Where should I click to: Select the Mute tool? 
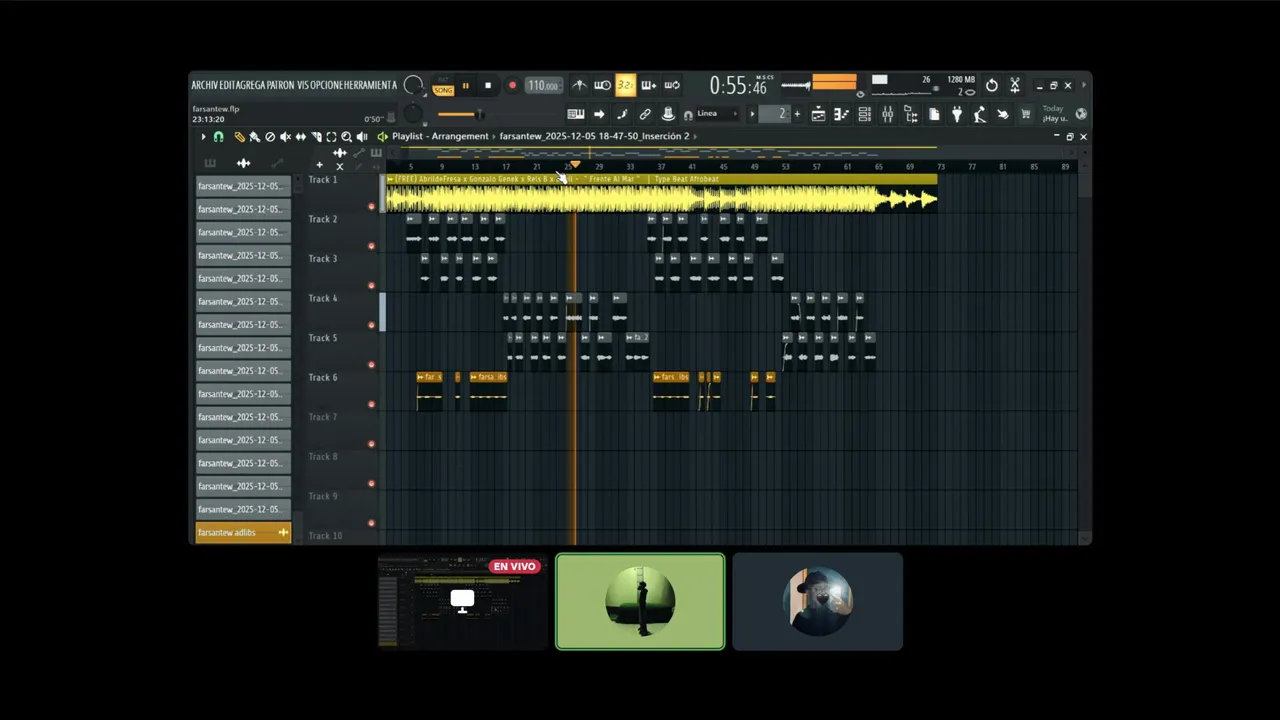click(285, 136)
